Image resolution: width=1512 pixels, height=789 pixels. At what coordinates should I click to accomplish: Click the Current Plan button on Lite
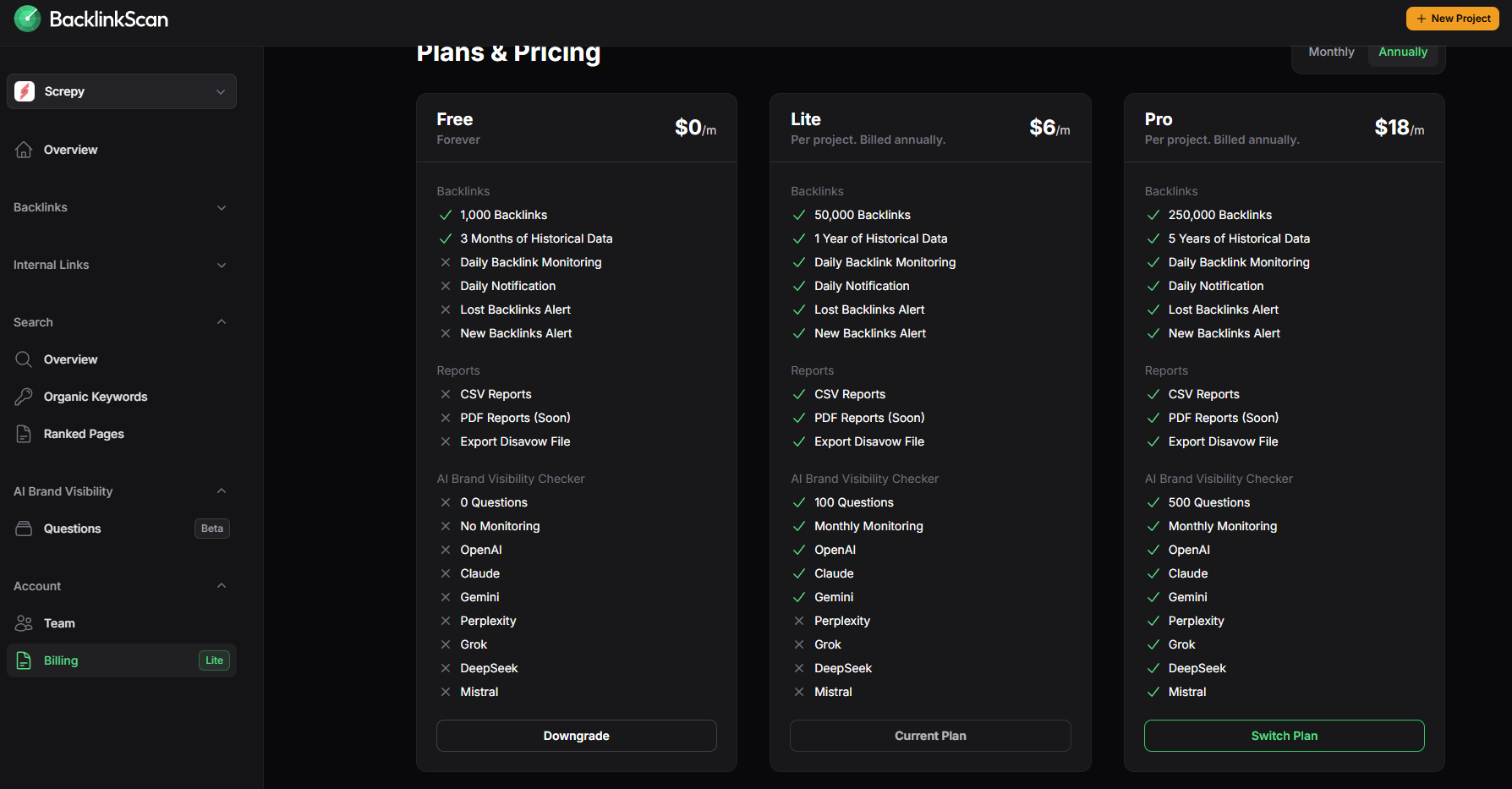pos(930,736)
